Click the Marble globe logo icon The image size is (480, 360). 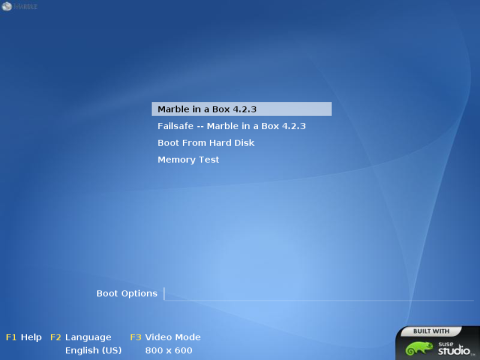pyautogui.click(x=7, y=6)
